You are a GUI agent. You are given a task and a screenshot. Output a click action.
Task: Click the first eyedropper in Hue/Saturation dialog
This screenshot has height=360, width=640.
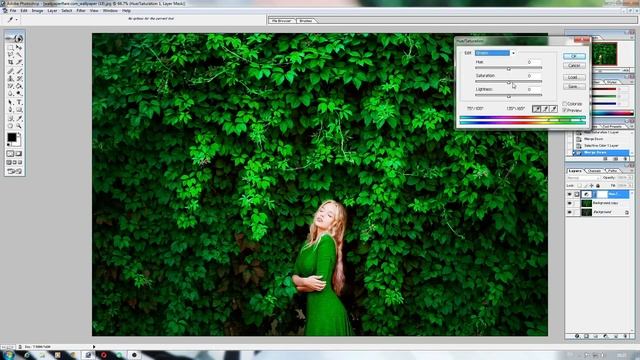click(536, 109)
